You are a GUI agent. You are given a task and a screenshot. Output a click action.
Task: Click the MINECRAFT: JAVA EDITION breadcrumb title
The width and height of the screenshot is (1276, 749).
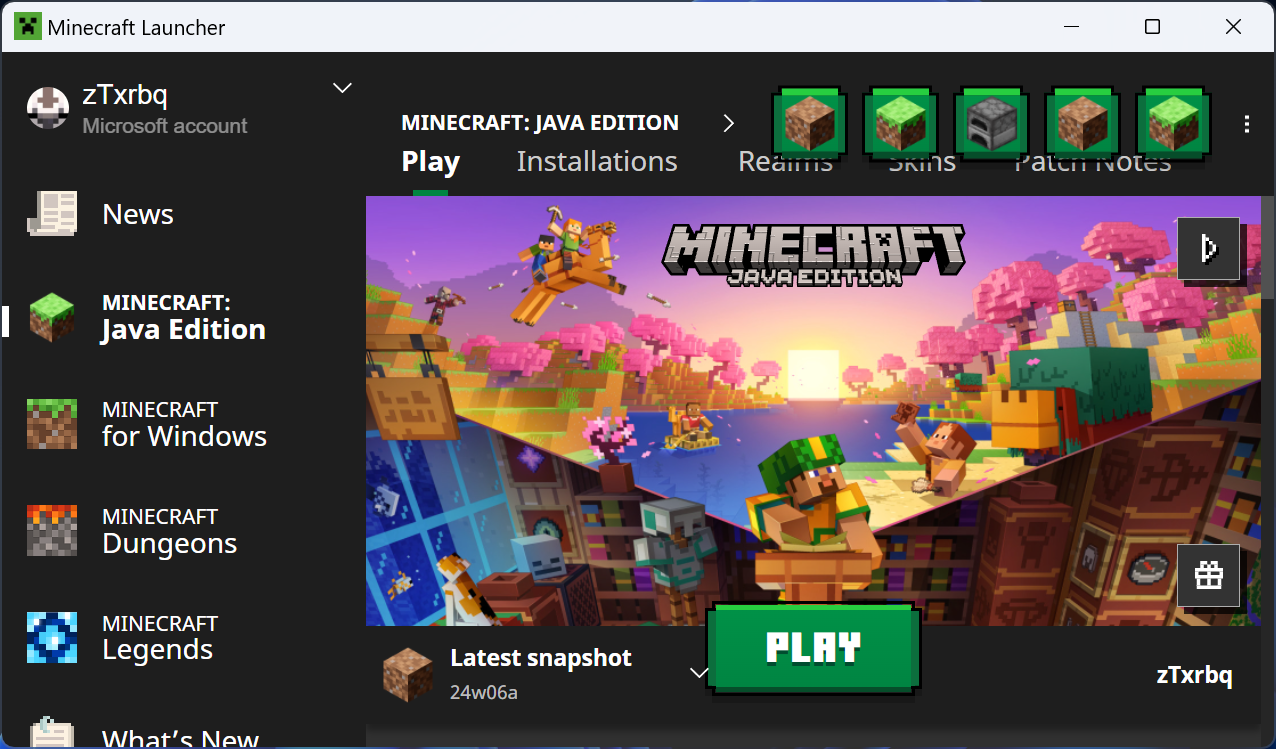pos(540,123)
